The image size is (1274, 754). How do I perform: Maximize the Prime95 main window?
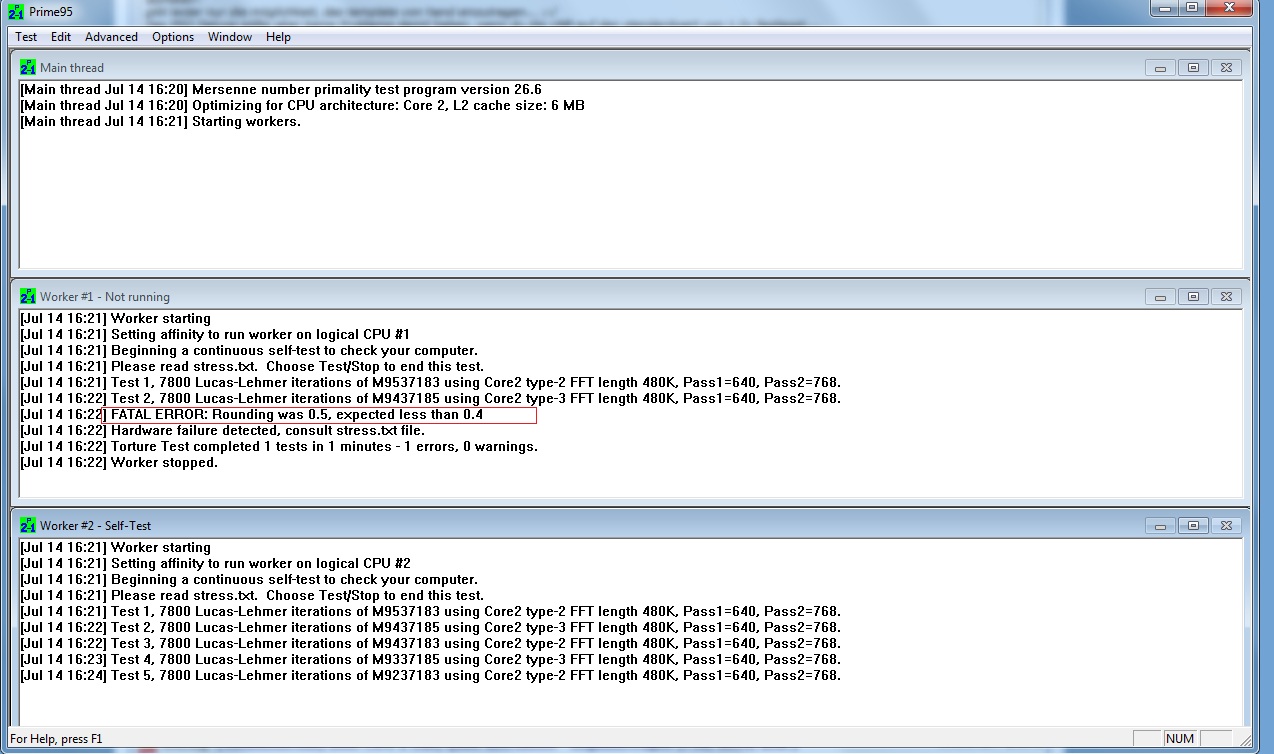coord(1191,8)
